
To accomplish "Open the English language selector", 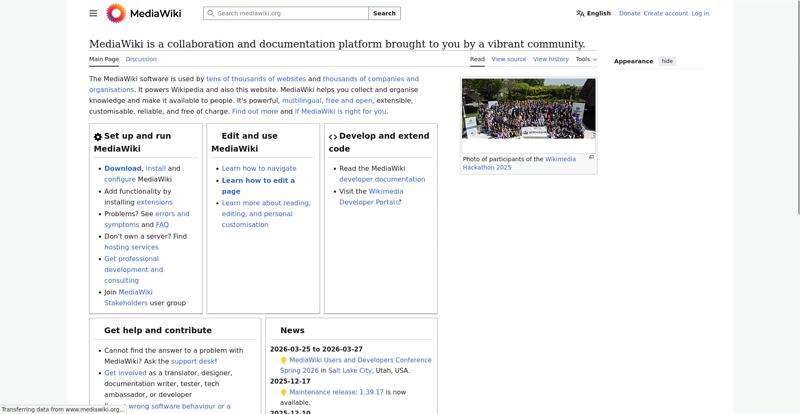I will (x=598, y=13).
